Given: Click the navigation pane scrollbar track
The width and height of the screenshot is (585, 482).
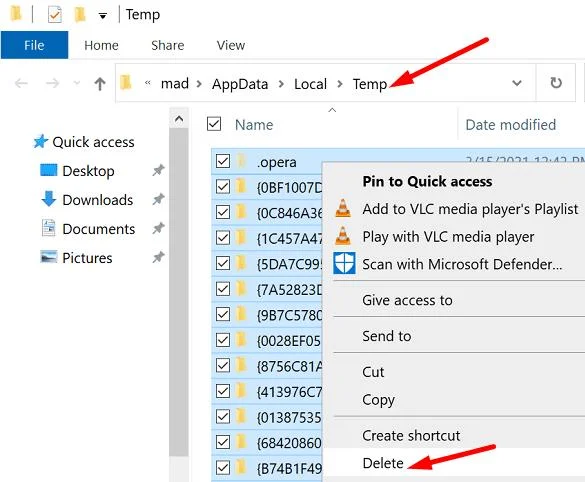Looking at the screenshot, I should (x=179, y=291).
